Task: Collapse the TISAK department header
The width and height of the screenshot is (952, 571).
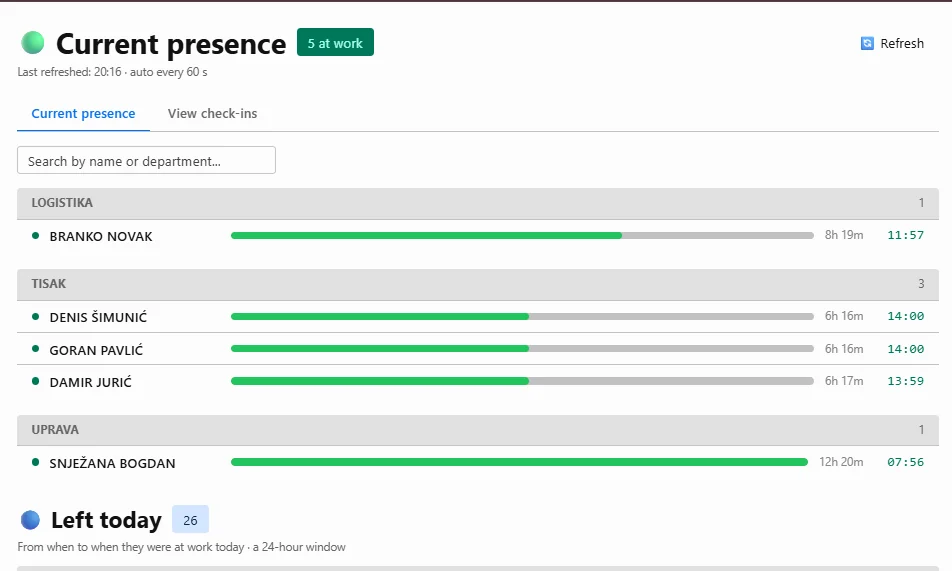Action: click(478, 284)
